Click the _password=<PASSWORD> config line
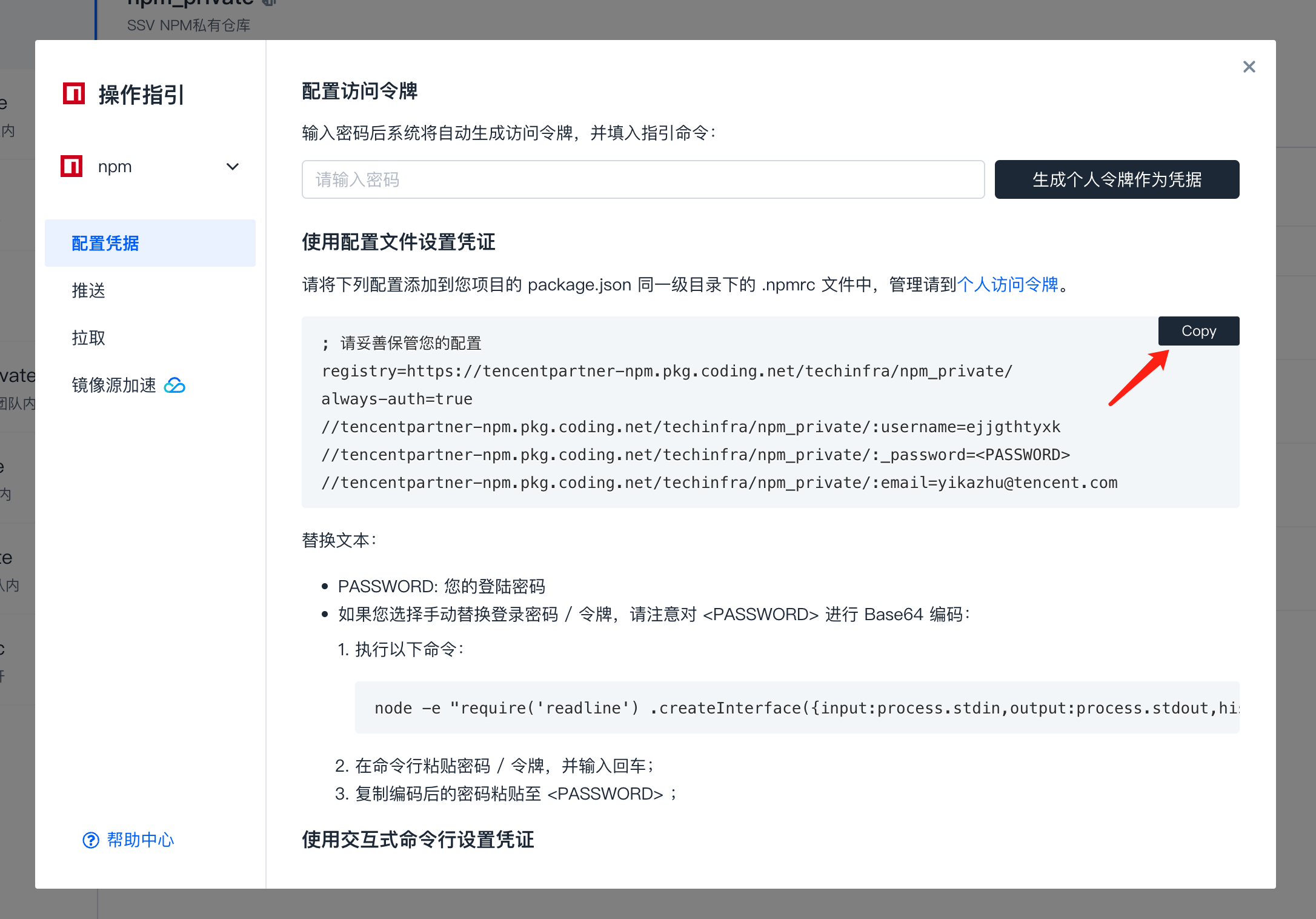This screenshot has height=919, width=1316. (x=696, y=455)
